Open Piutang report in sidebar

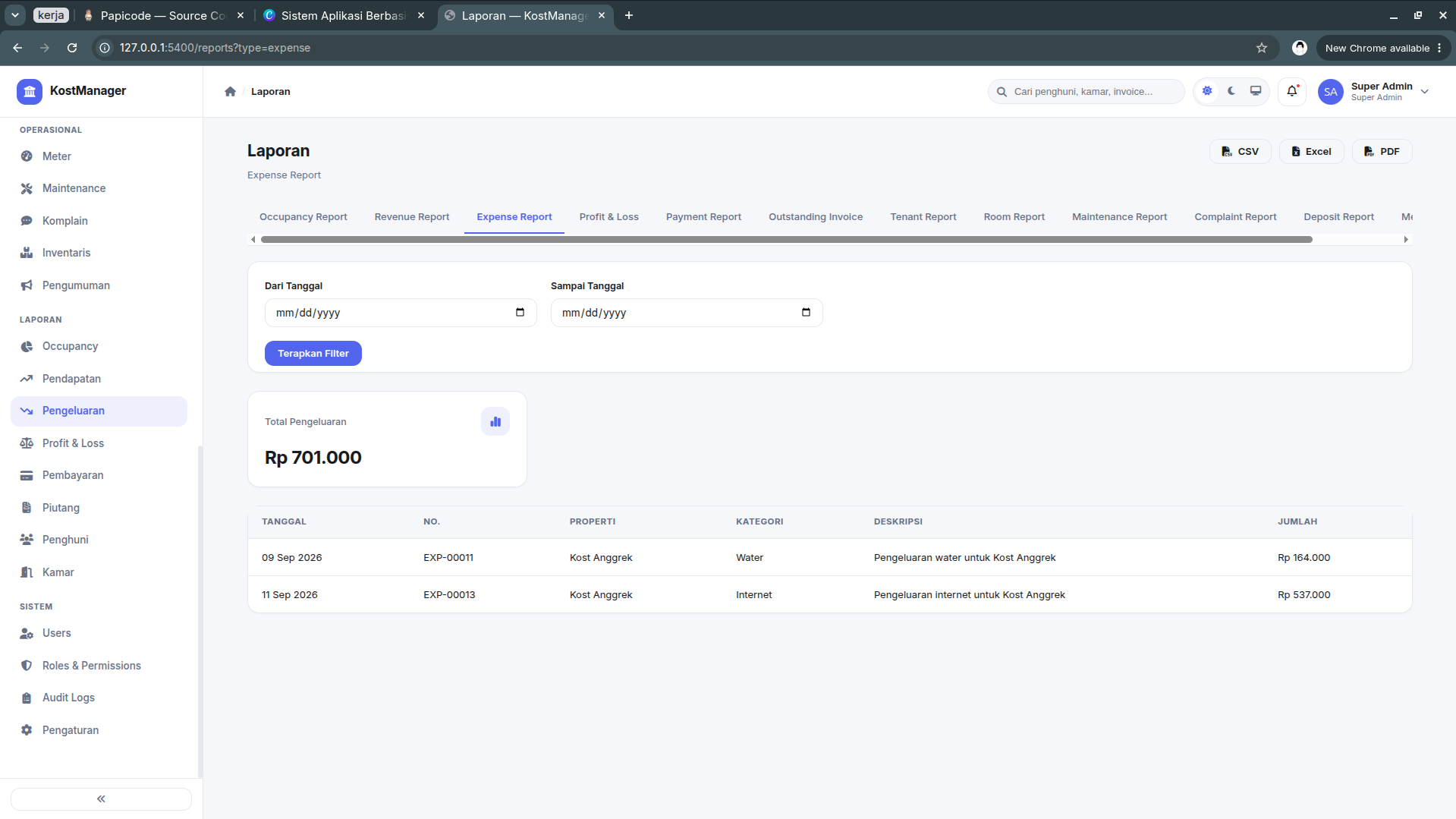pos(99,508)
